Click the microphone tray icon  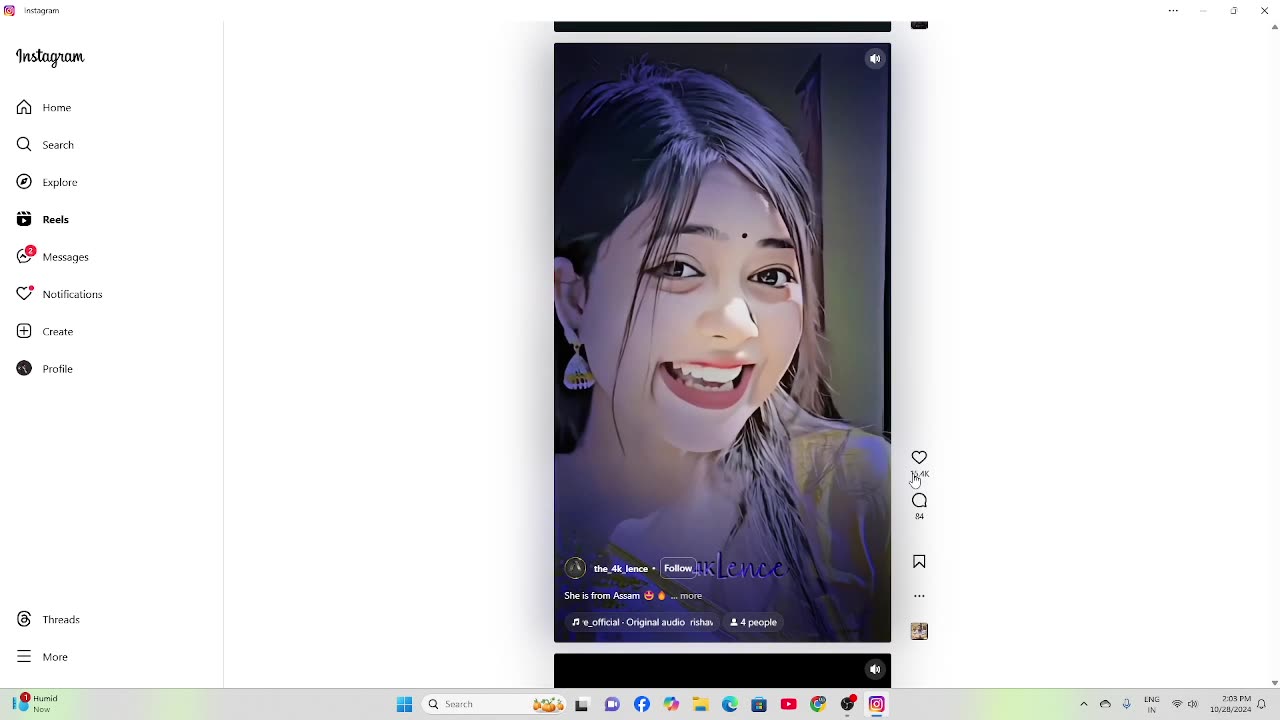click(x=1127, y=704)
